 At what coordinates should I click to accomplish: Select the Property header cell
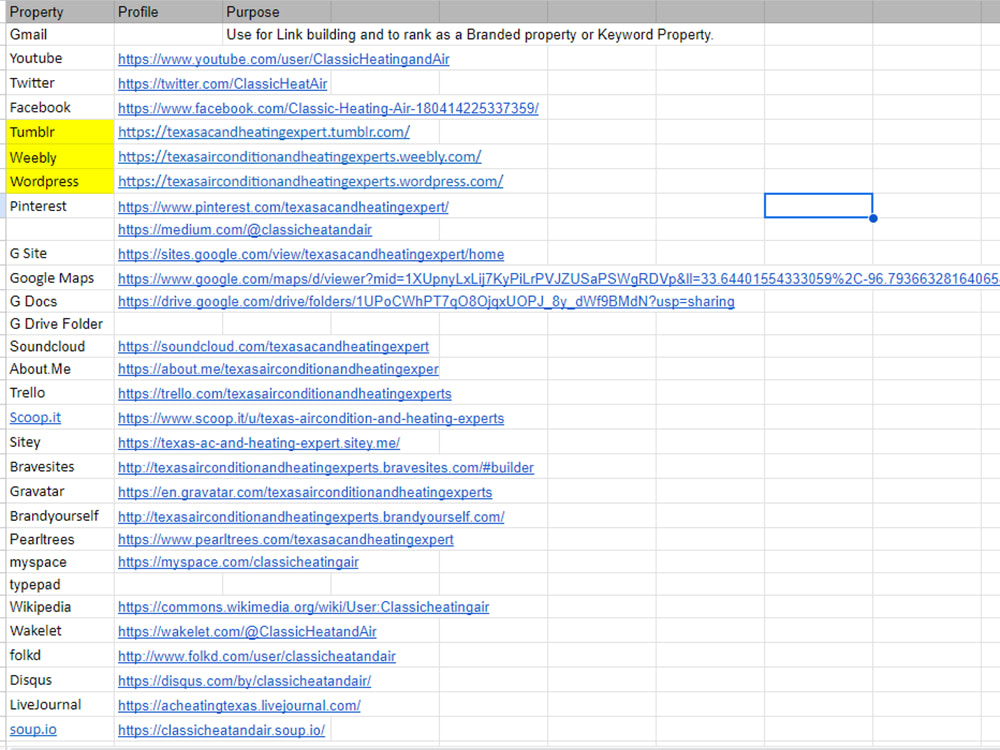tap(60, 11)
